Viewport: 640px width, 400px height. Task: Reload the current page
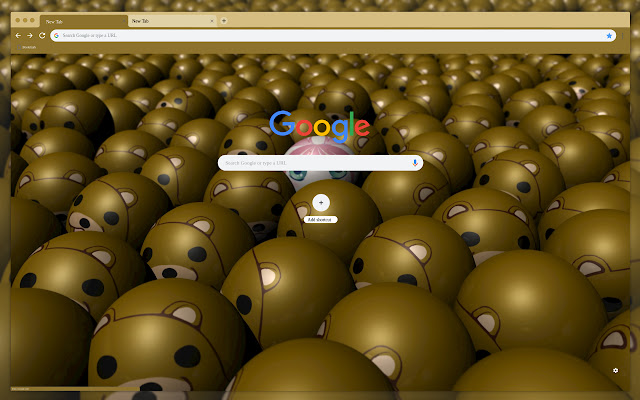click(x=42, y=36)
